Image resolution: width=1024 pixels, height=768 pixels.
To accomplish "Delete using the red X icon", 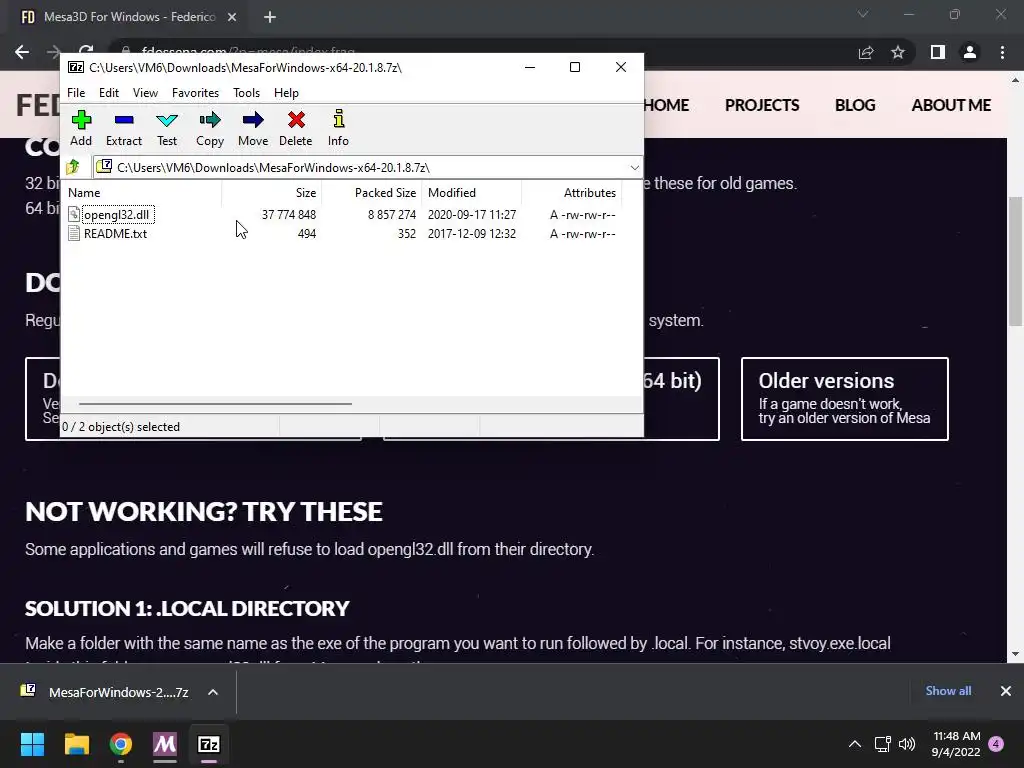I will (296, 129).
